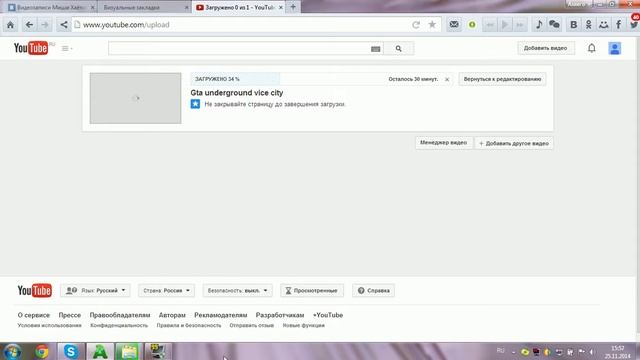Click 'Gta underground vice city' title
The height and width of the screenshot is (360, 640).
coord(237,93)
